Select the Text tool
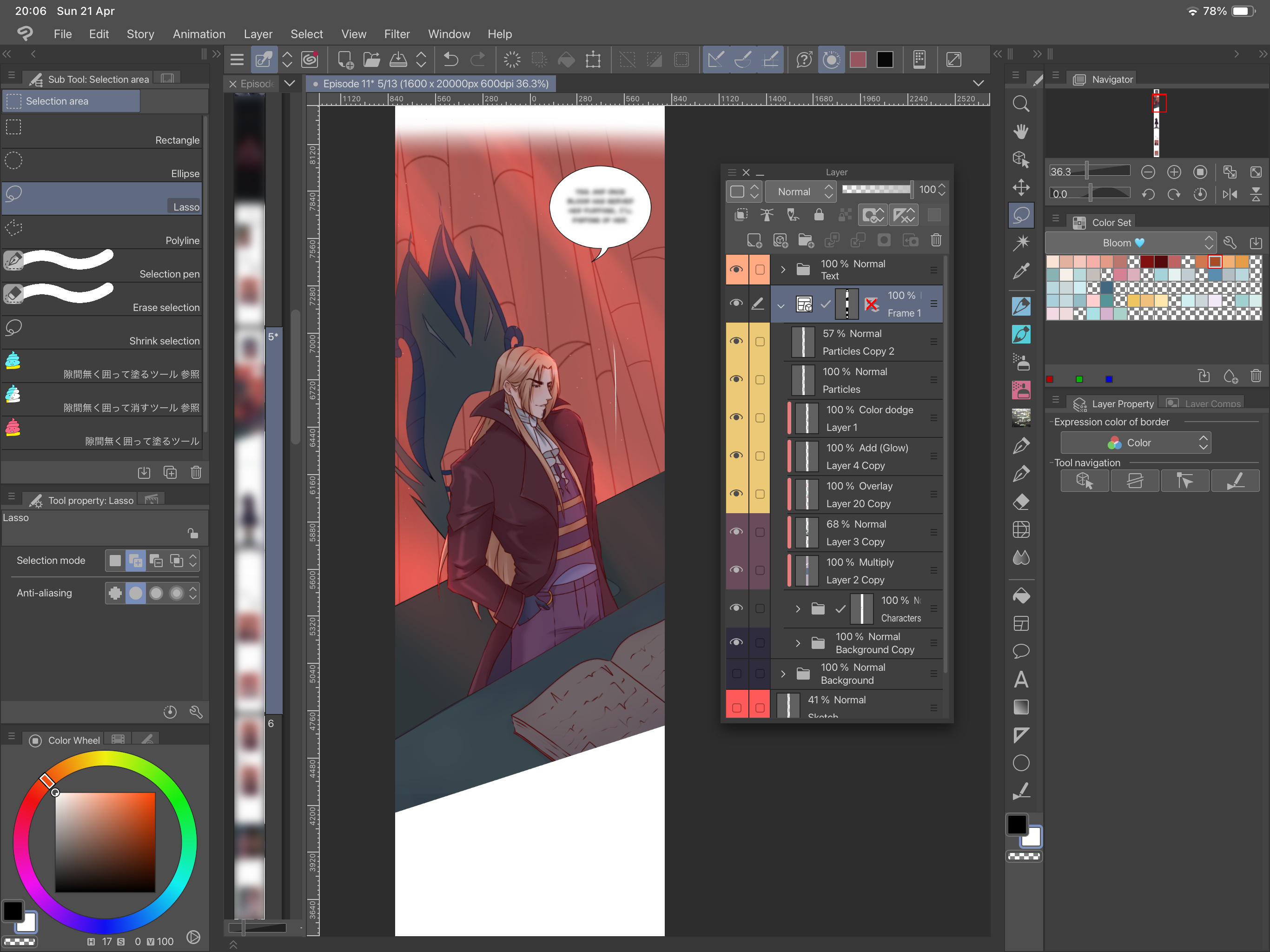The width and height of the screenshot is (1270, 952). click(x=1020, y=679)
